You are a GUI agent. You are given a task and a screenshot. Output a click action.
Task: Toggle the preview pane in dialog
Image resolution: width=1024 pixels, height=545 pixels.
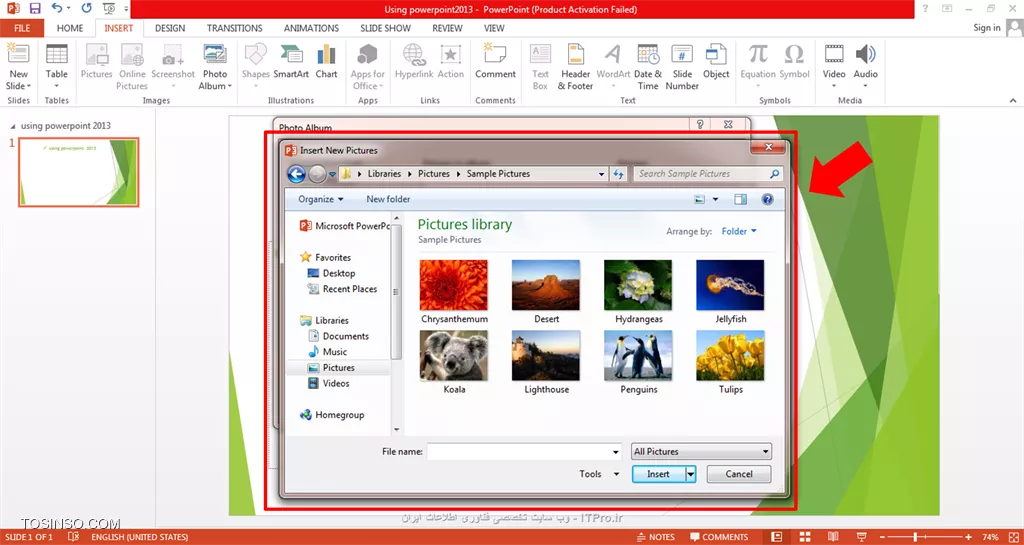740,200
